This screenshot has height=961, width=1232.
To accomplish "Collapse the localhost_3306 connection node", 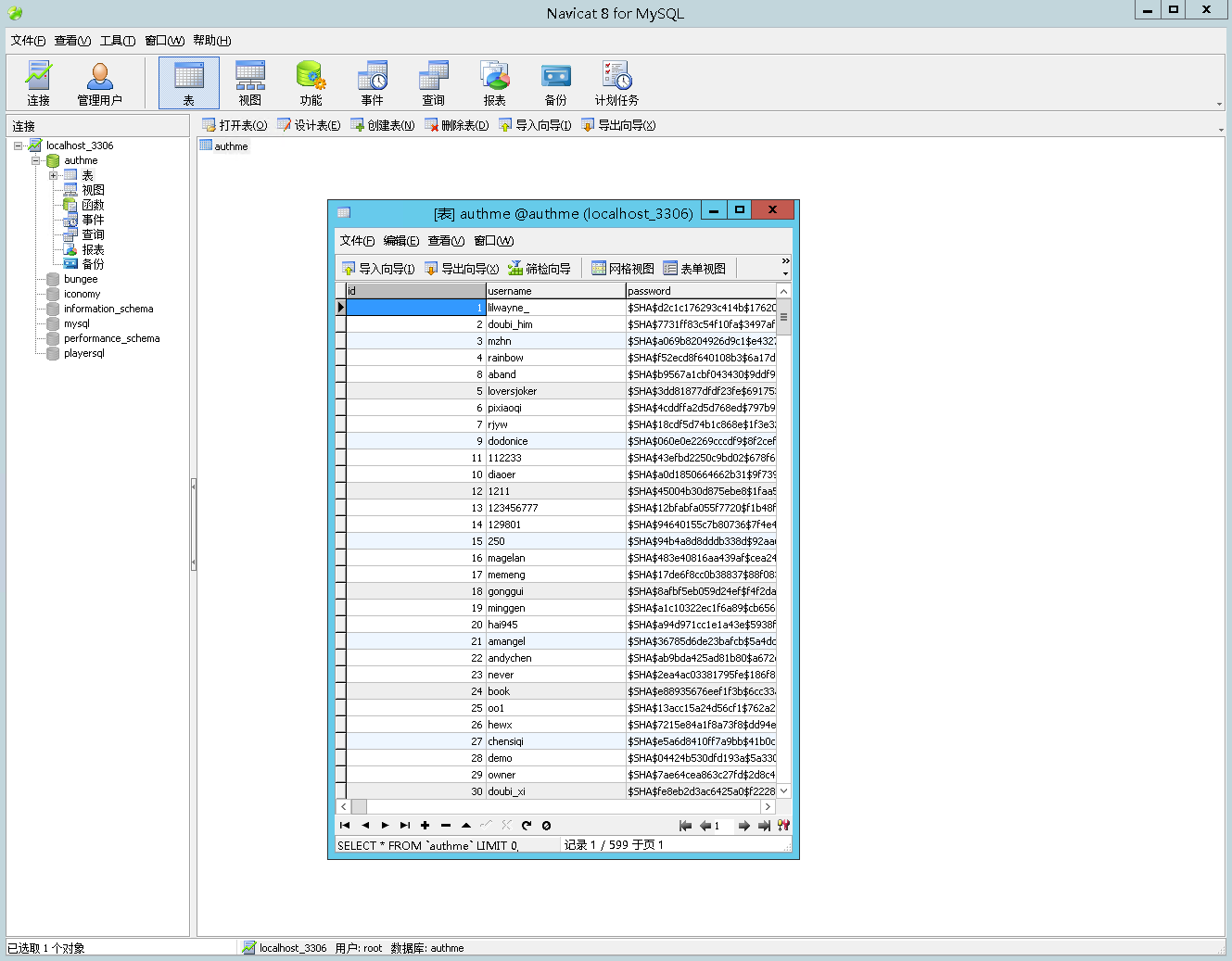I will (18, 145).
